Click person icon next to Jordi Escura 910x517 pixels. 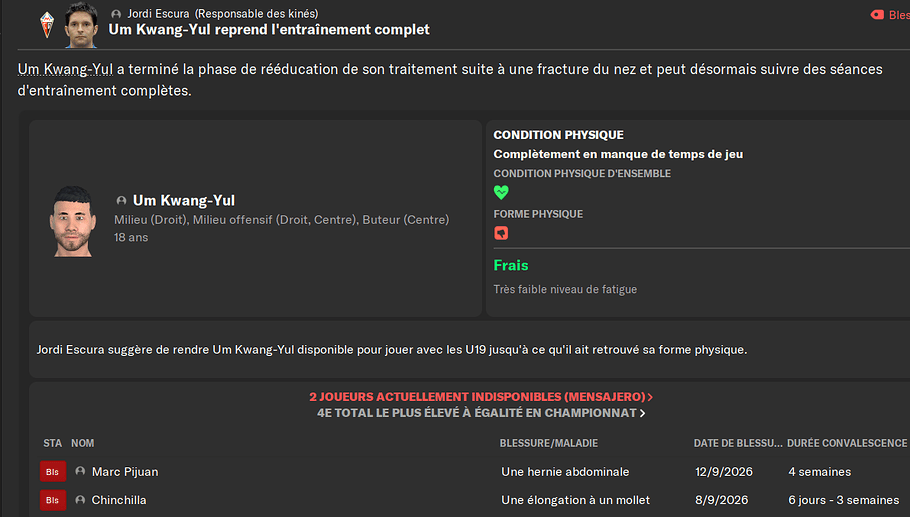[116, 14]
